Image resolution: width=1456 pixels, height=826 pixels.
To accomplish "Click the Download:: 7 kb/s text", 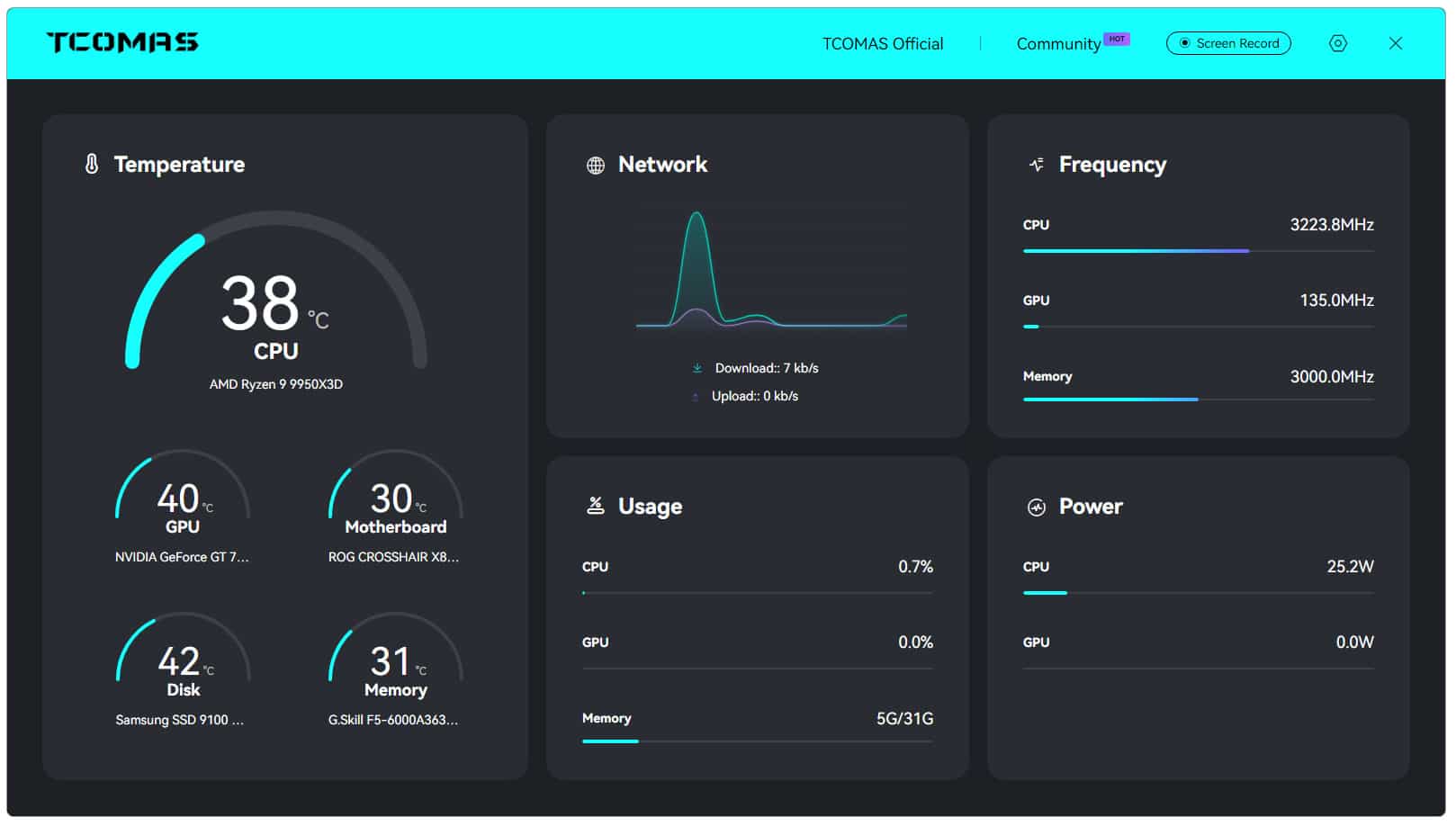I will [x=767, y=368].
